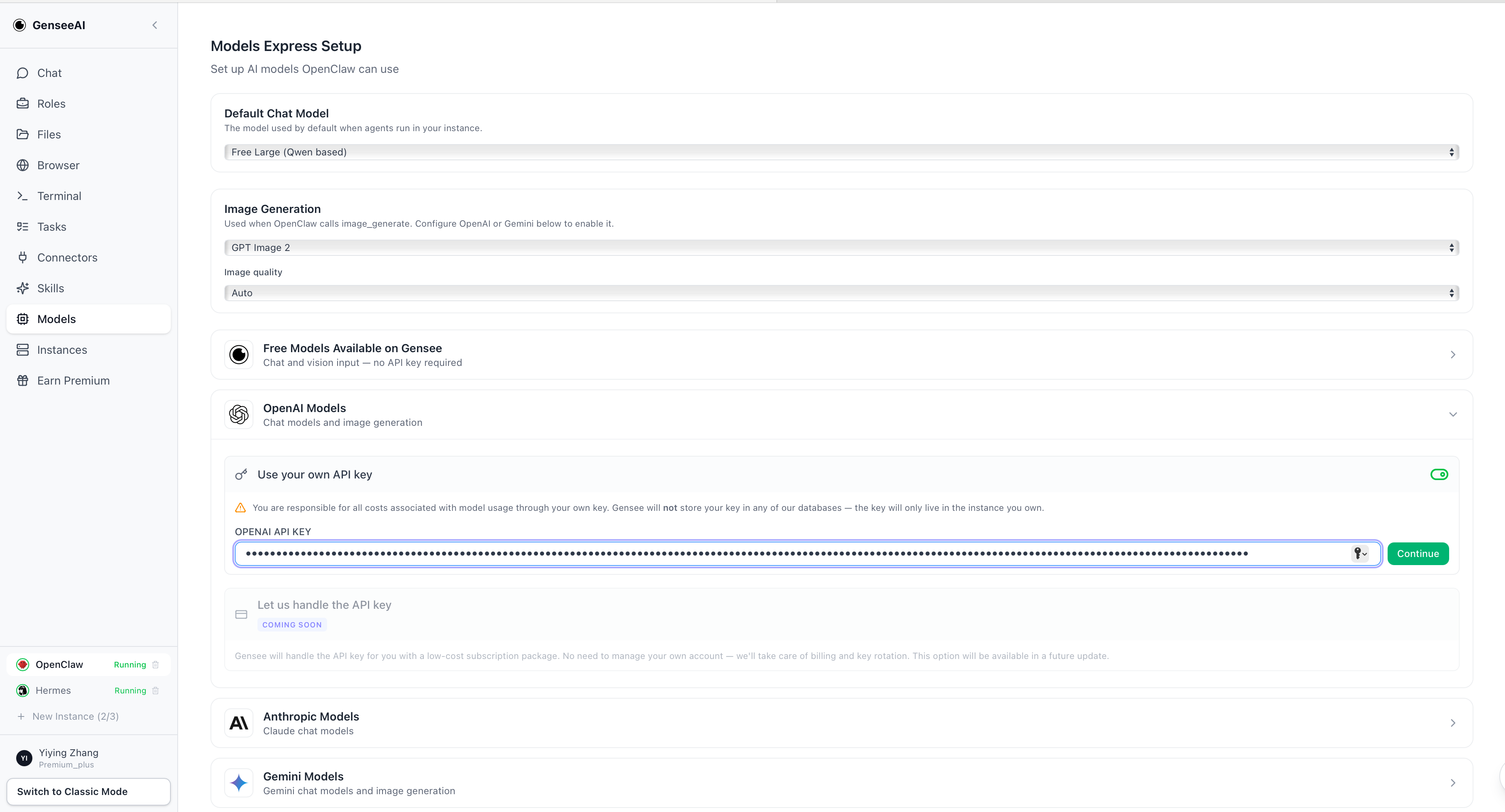Select the Hermes running instance

(88, 691)
